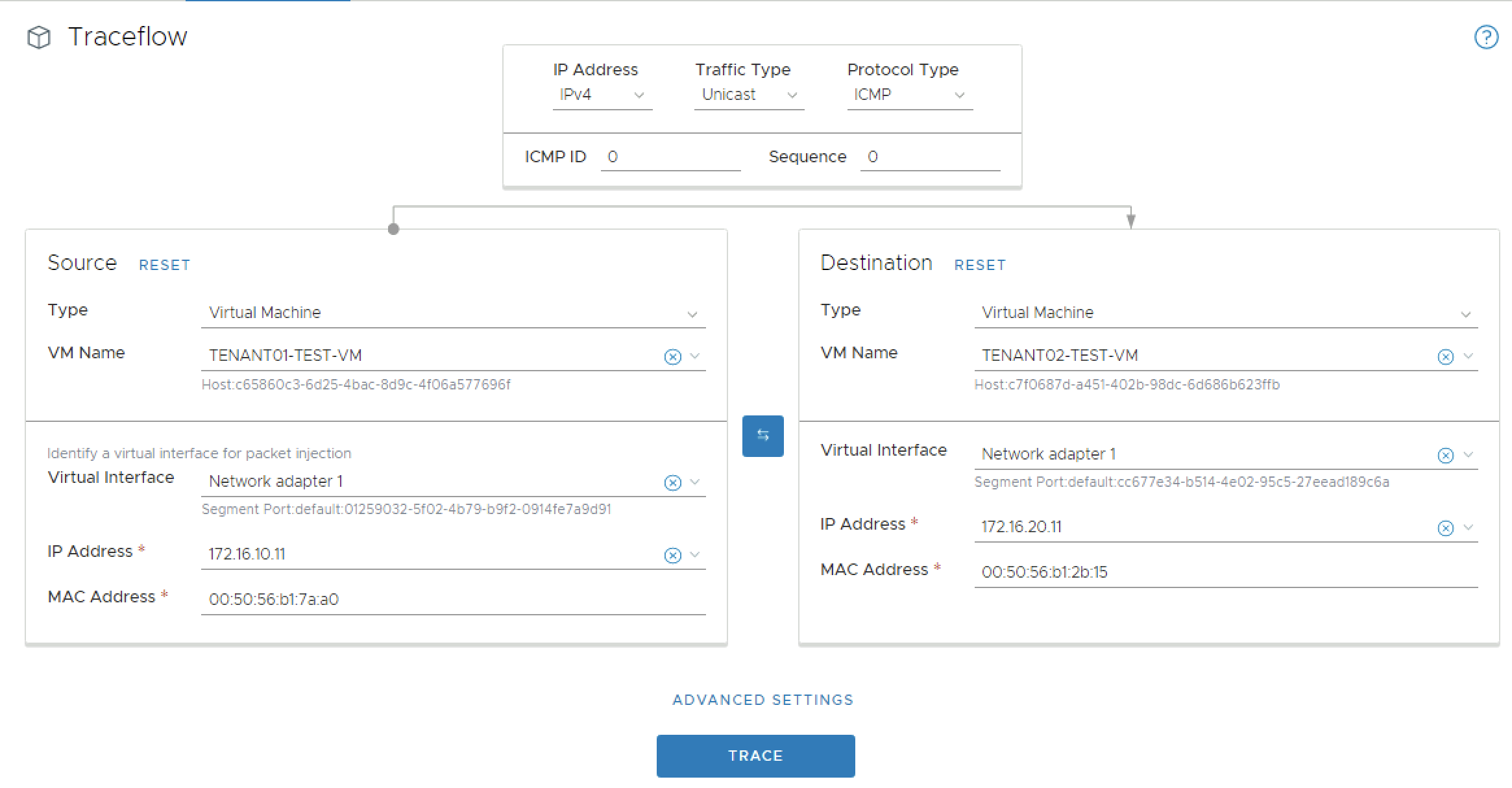Click the ICMP ID input field
This screenshot has height=788, width=1512.
click(x=670, y=157)
